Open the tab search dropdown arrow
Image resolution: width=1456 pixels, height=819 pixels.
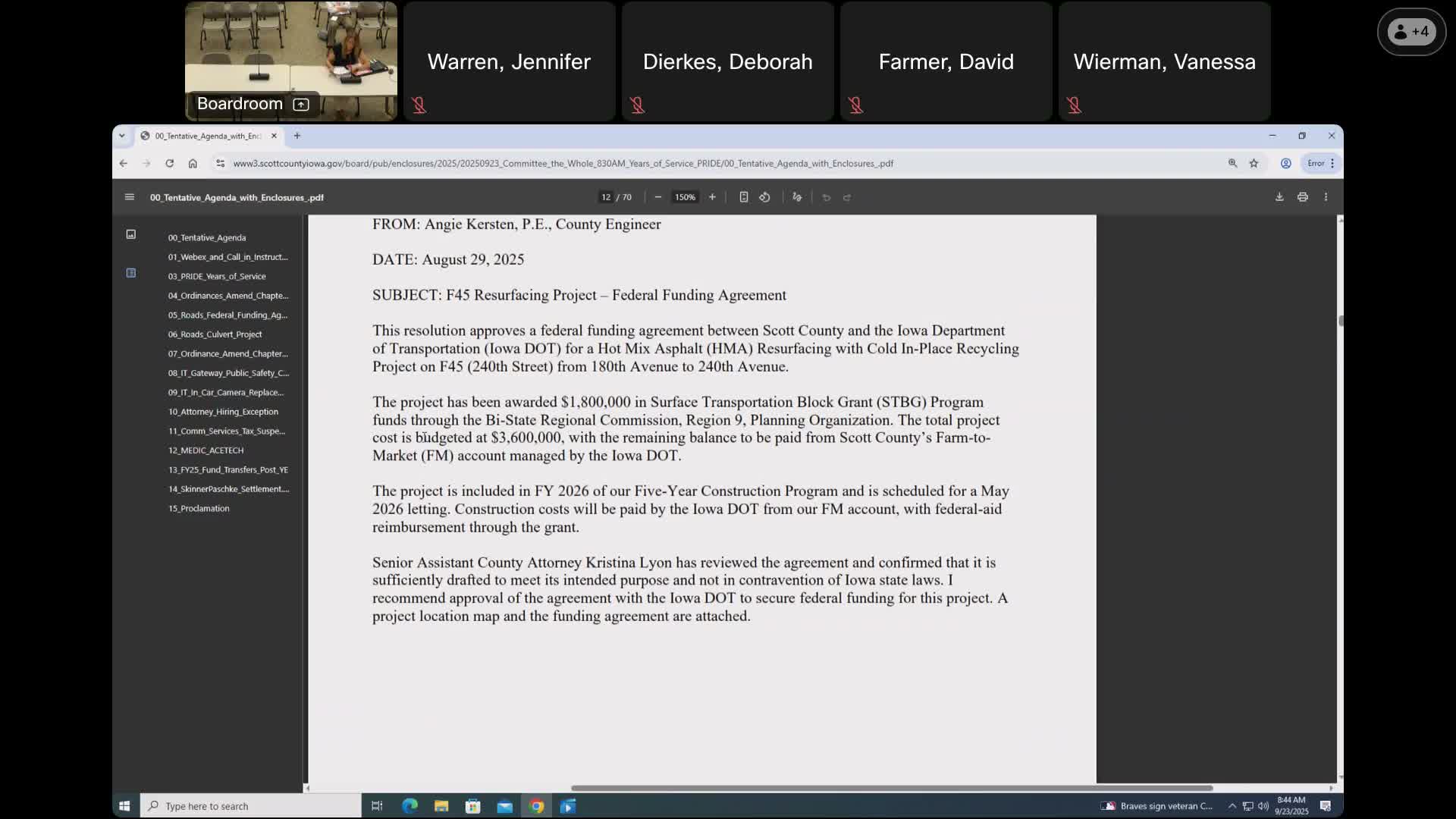[x=122, y=136]
